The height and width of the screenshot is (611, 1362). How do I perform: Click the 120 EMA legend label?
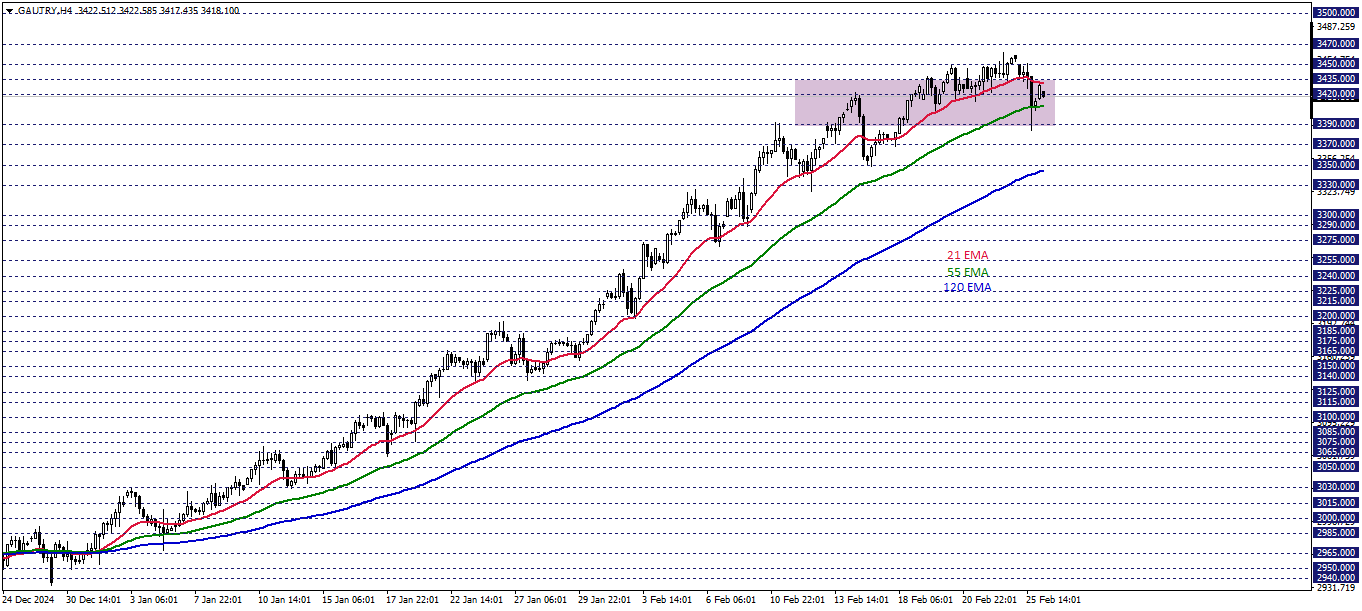(x=967, y=288)
